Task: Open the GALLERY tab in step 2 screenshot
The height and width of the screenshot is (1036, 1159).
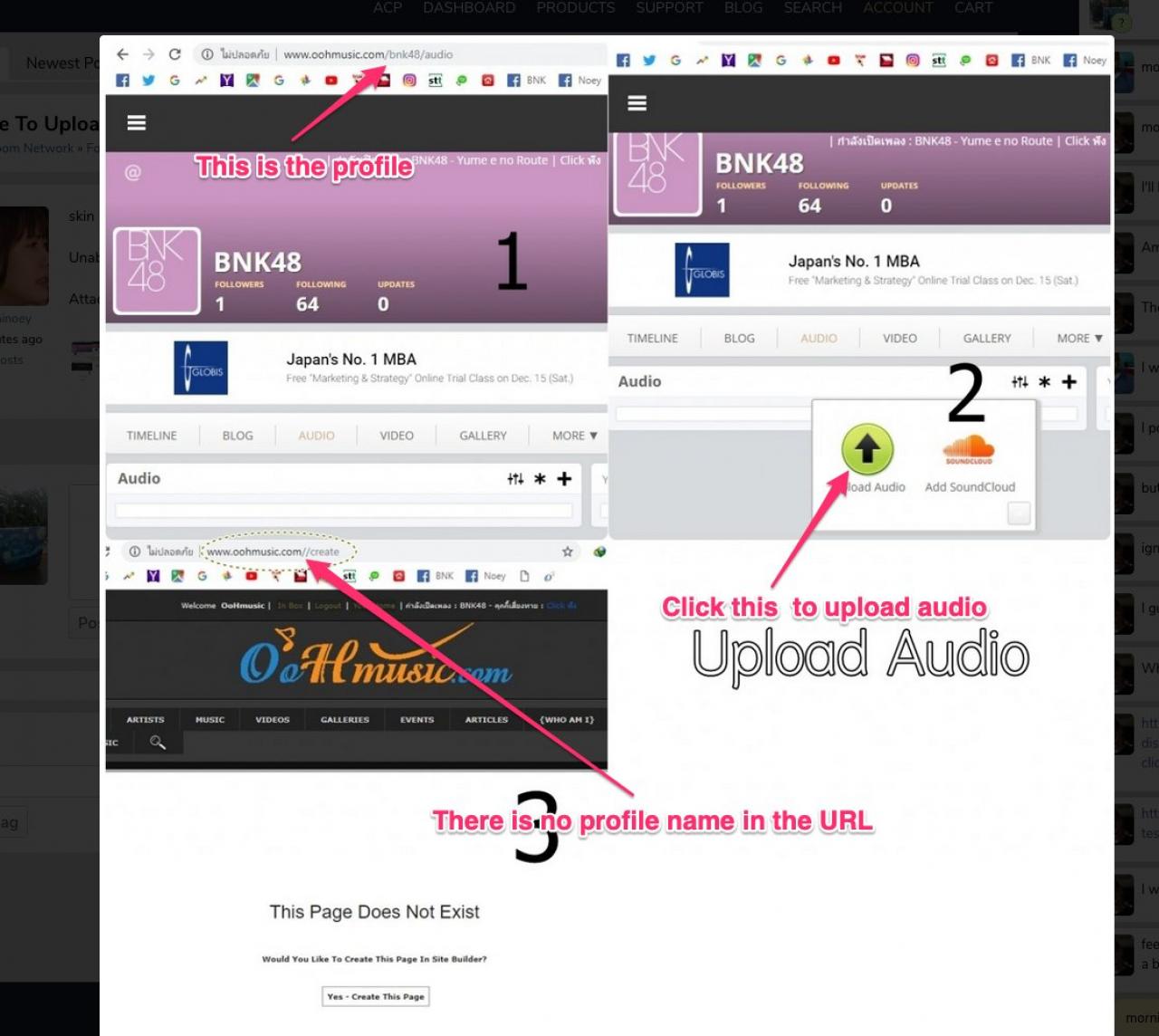Action: [987, 339]
